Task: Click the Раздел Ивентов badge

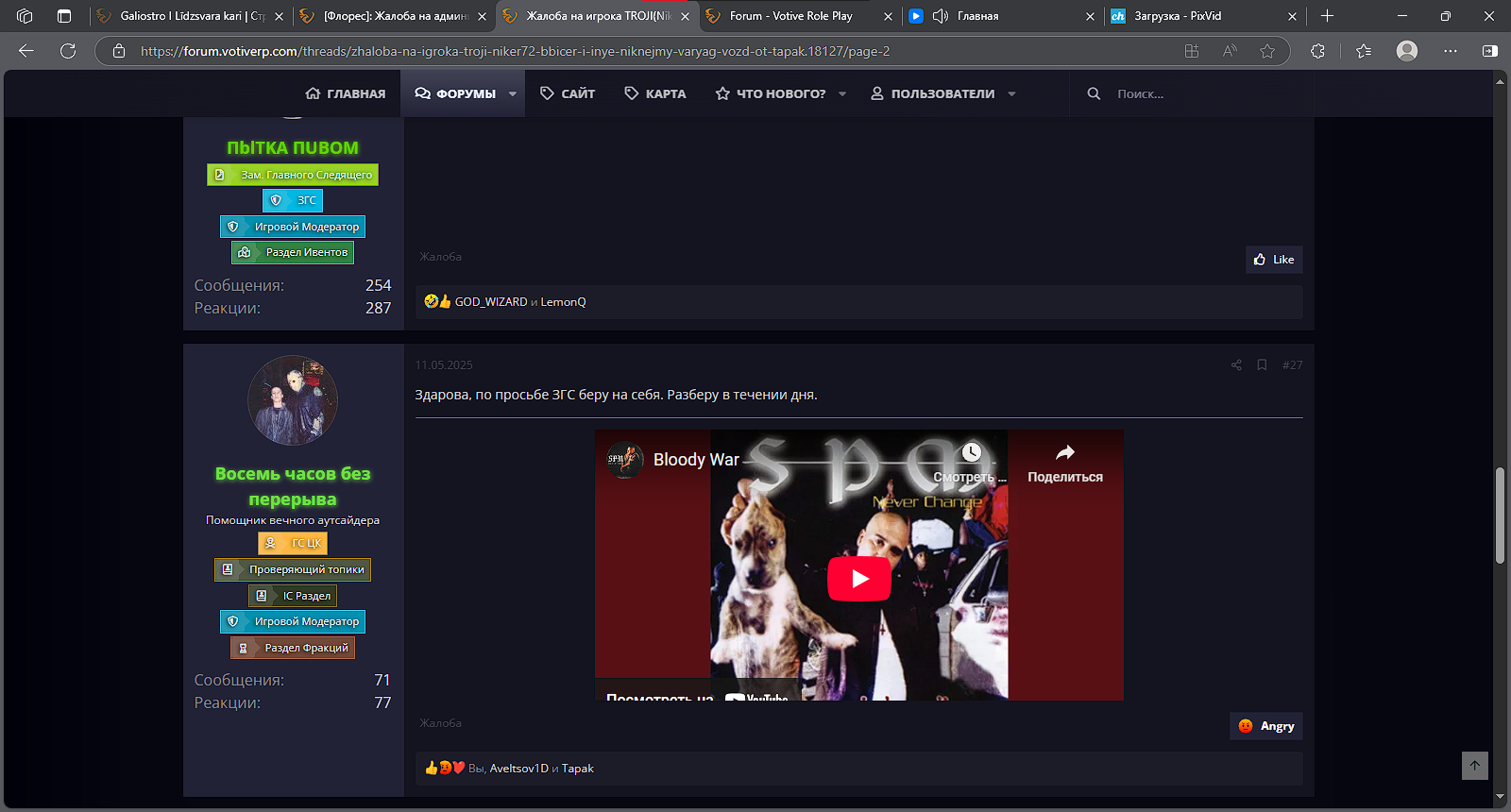Action: tap(293, 252)
